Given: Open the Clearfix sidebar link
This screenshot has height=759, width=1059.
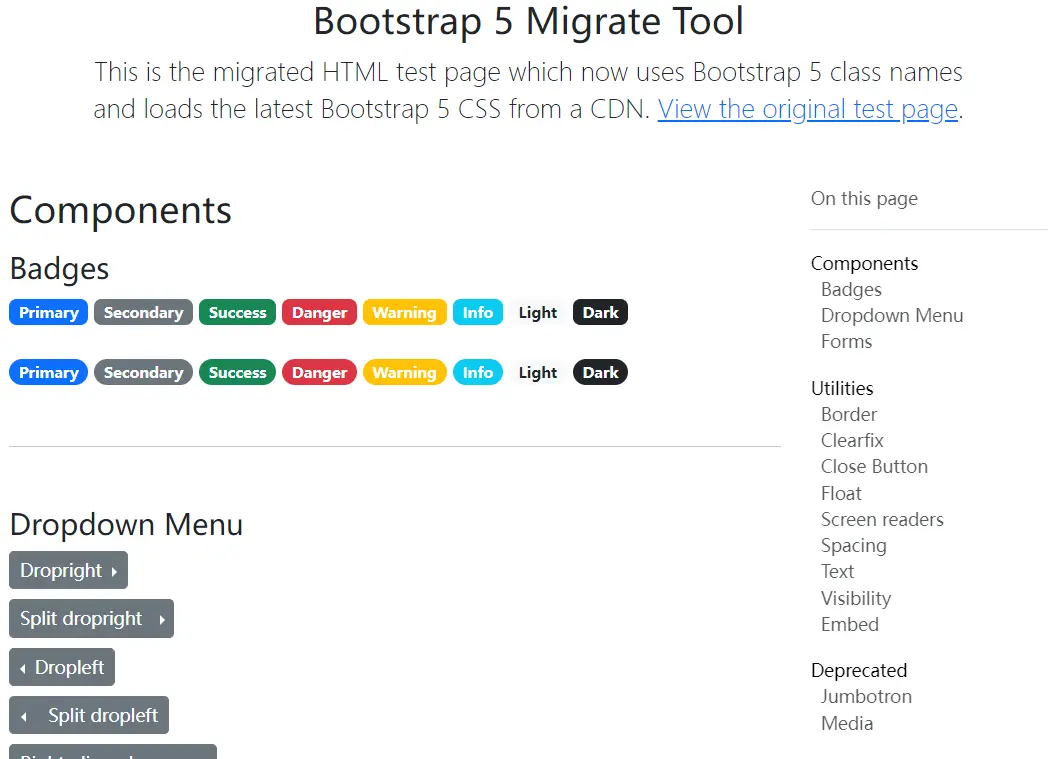Looking at the screenshot, I should [x=852, y=440].
